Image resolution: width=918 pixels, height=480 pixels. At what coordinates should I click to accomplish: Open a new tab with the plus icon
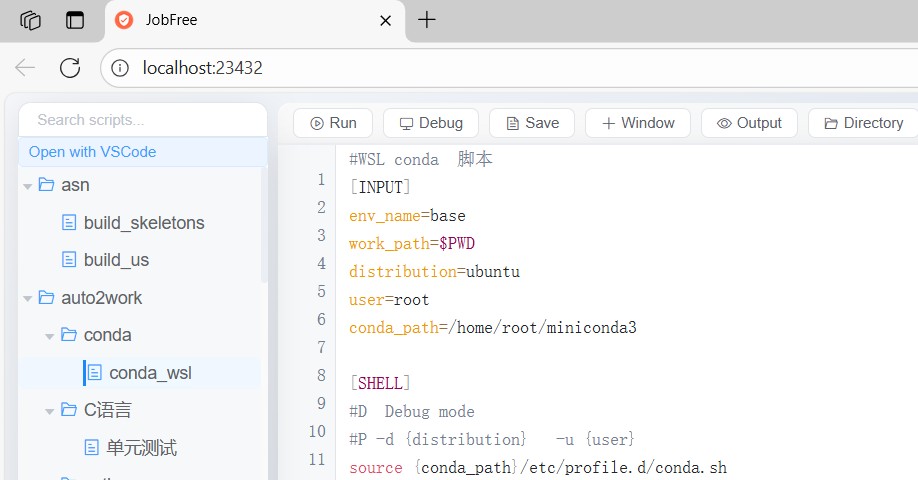427,20
